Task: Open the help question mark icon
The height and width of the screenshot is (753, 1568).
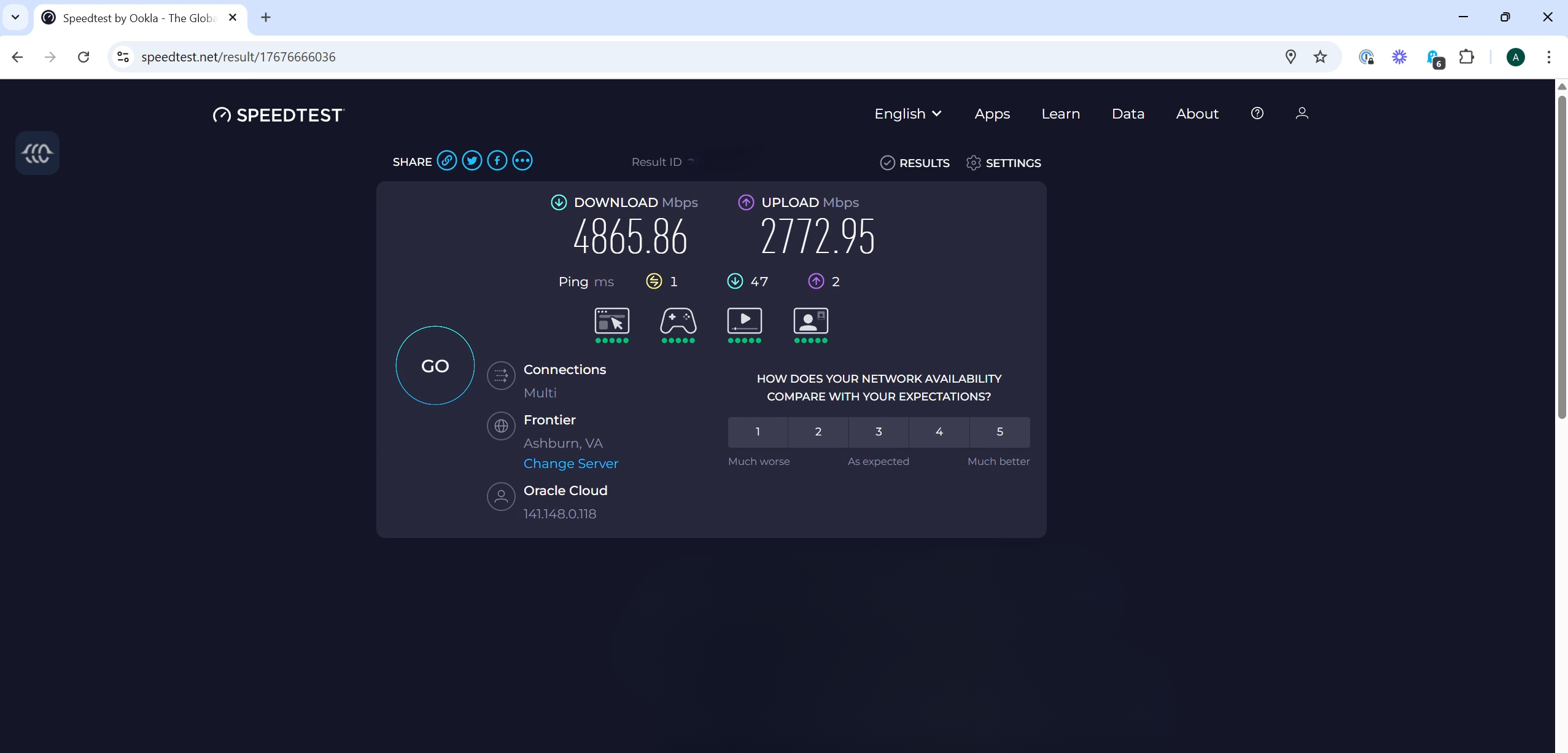Action: (x=1257, y=114)
